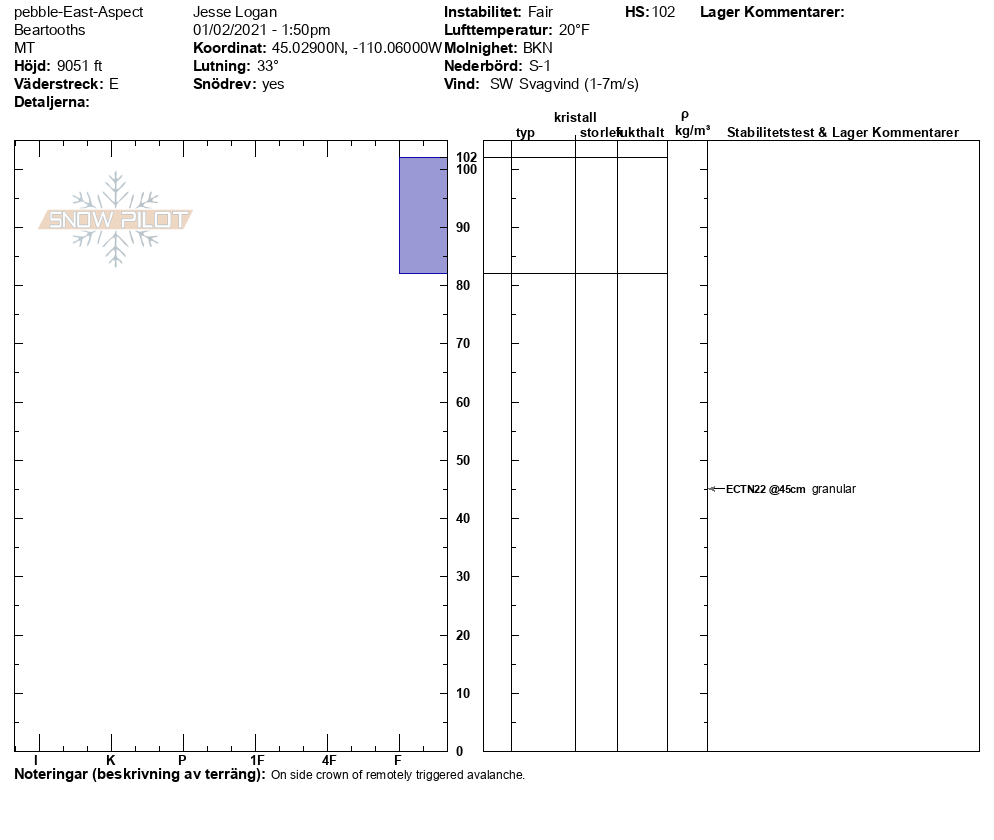Click the SnowPilot snowflake logo
The image size is (994, 840).
pos(116,219)
